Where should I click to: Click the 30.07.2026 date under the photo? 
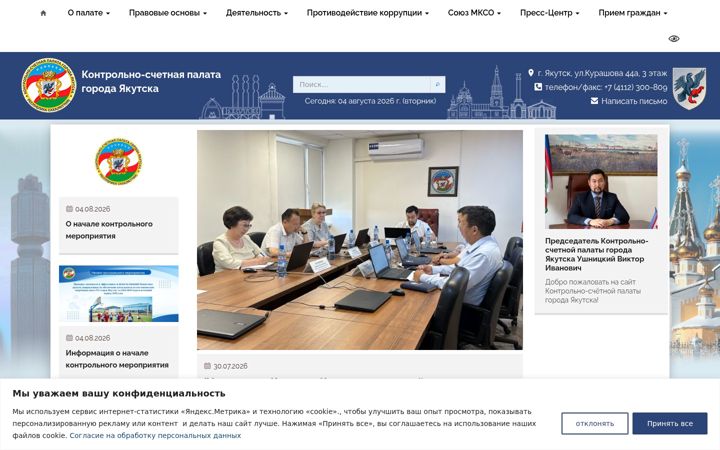230,366
